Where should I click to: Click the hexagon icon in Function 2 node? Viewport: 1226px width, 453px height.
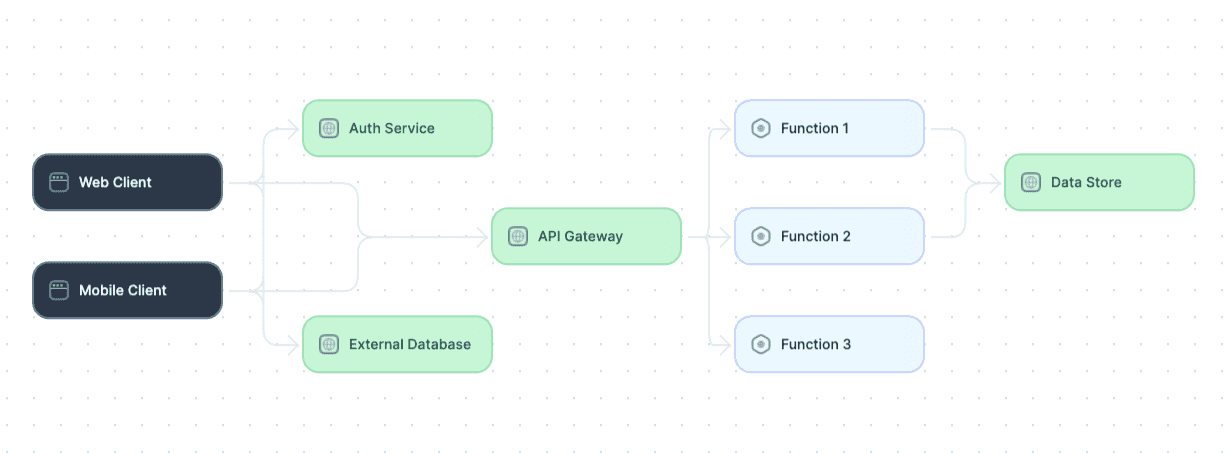761,236
